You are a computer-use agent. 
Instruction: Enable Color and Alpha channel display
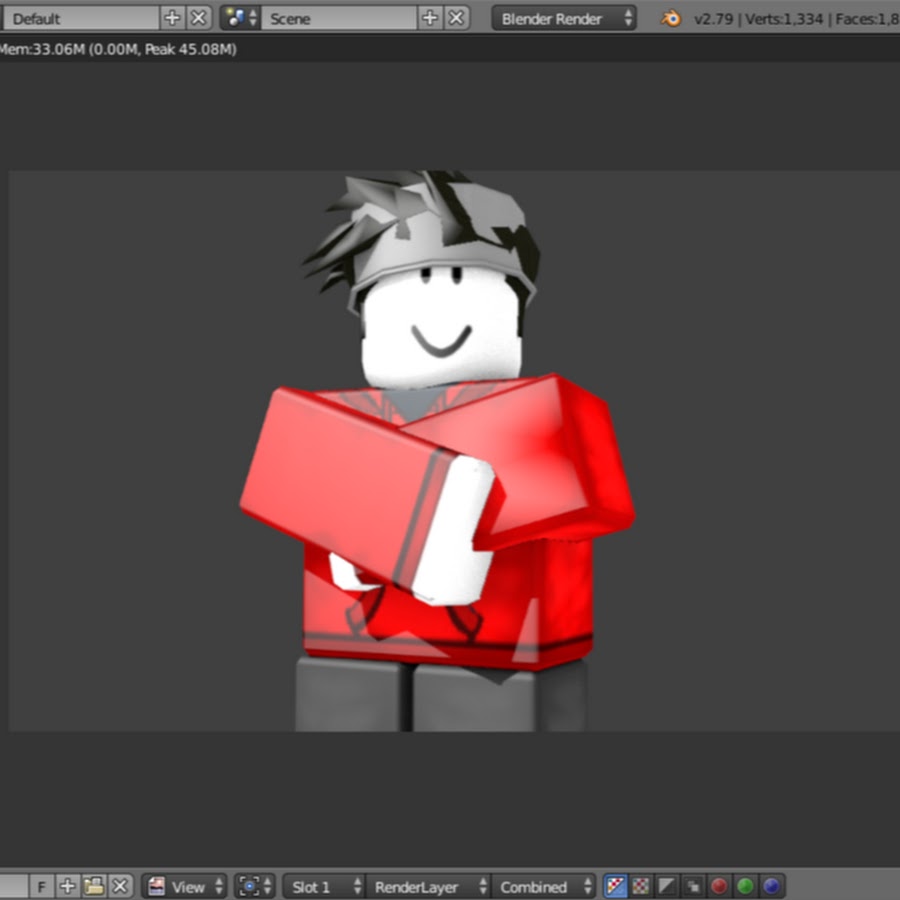(616, 886)
